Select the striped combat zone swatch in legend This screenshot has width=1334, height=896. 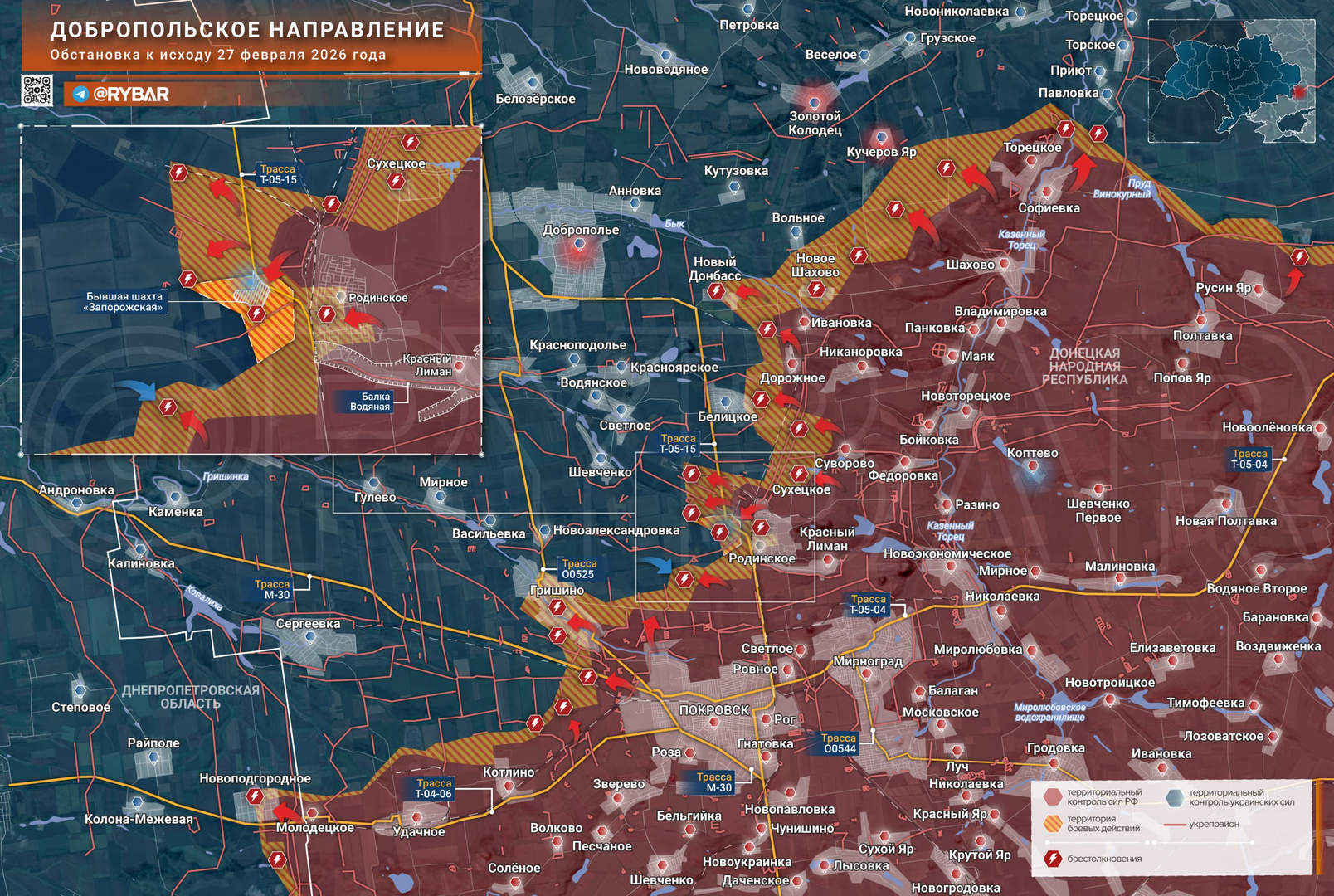[x=1053, y=823]
